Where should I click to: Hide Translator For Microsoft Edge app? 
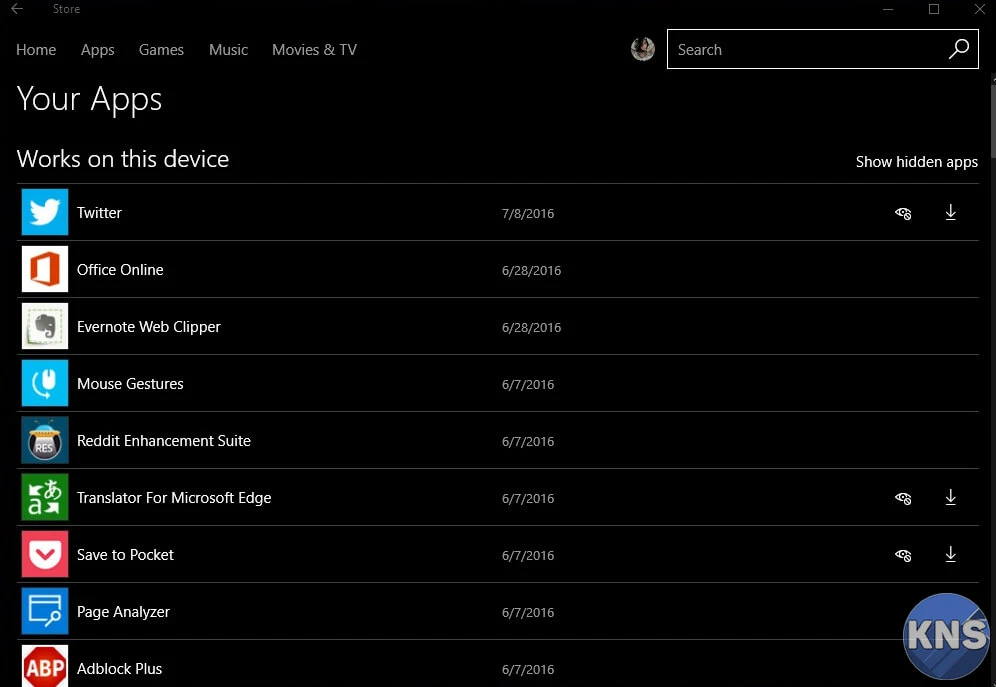click(x=903, y=498)
